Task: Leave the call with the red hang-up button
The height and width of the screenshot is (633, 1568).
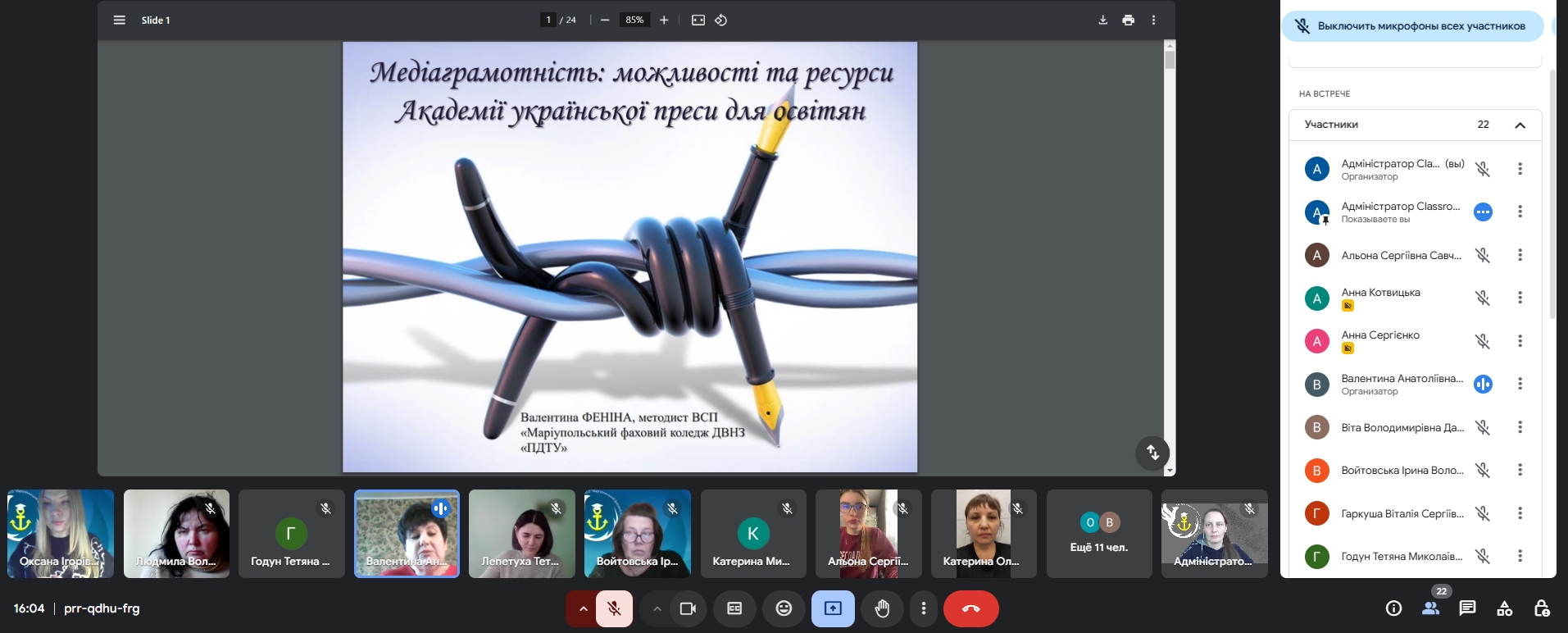Action: tap(970, 608)
